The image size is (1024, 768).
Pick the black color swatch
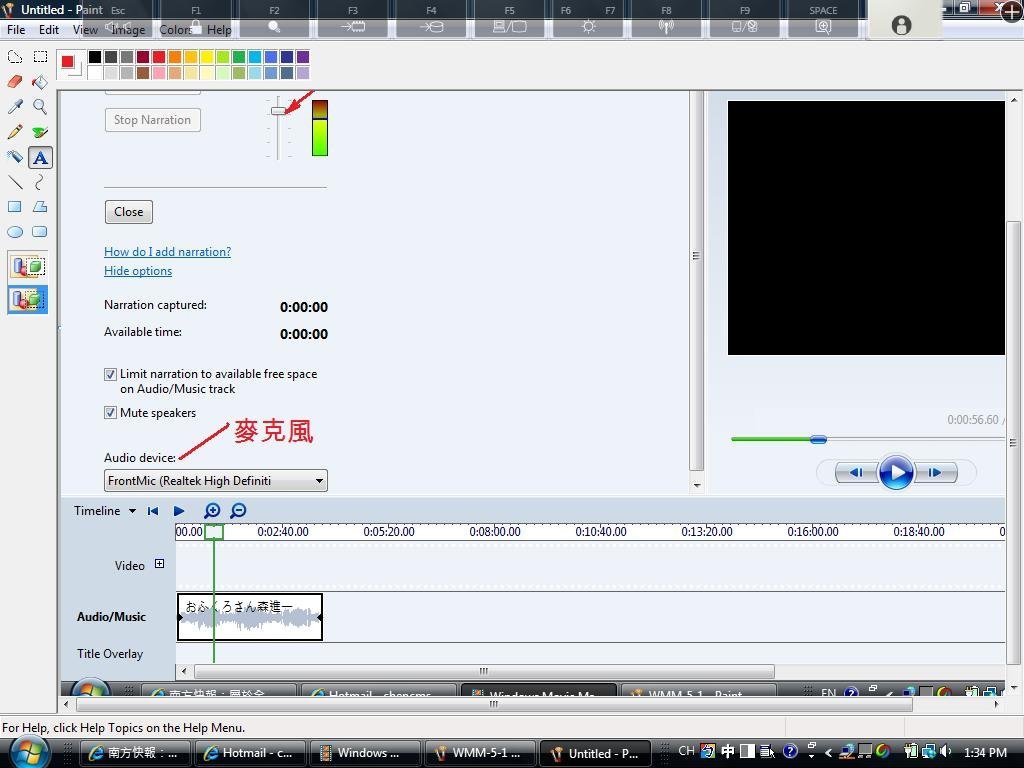[x=95, y=57]
